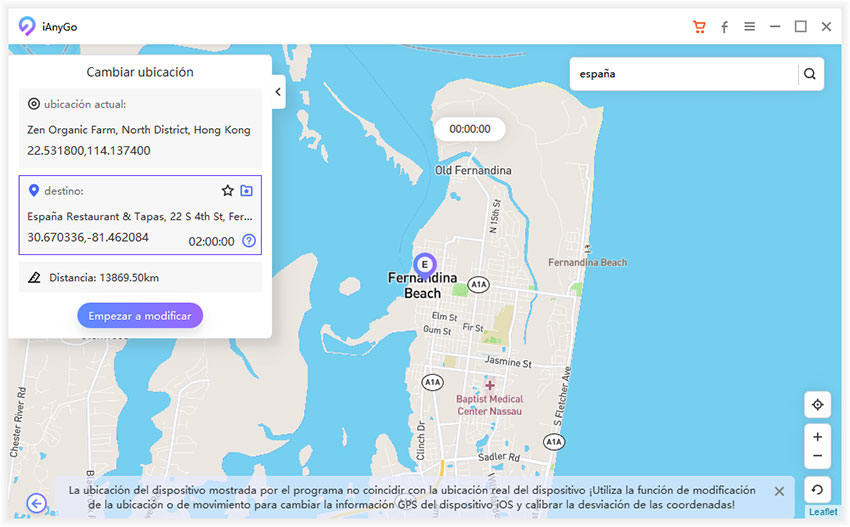Dismiss the bottom notification banner

click(x=779, y=491)
